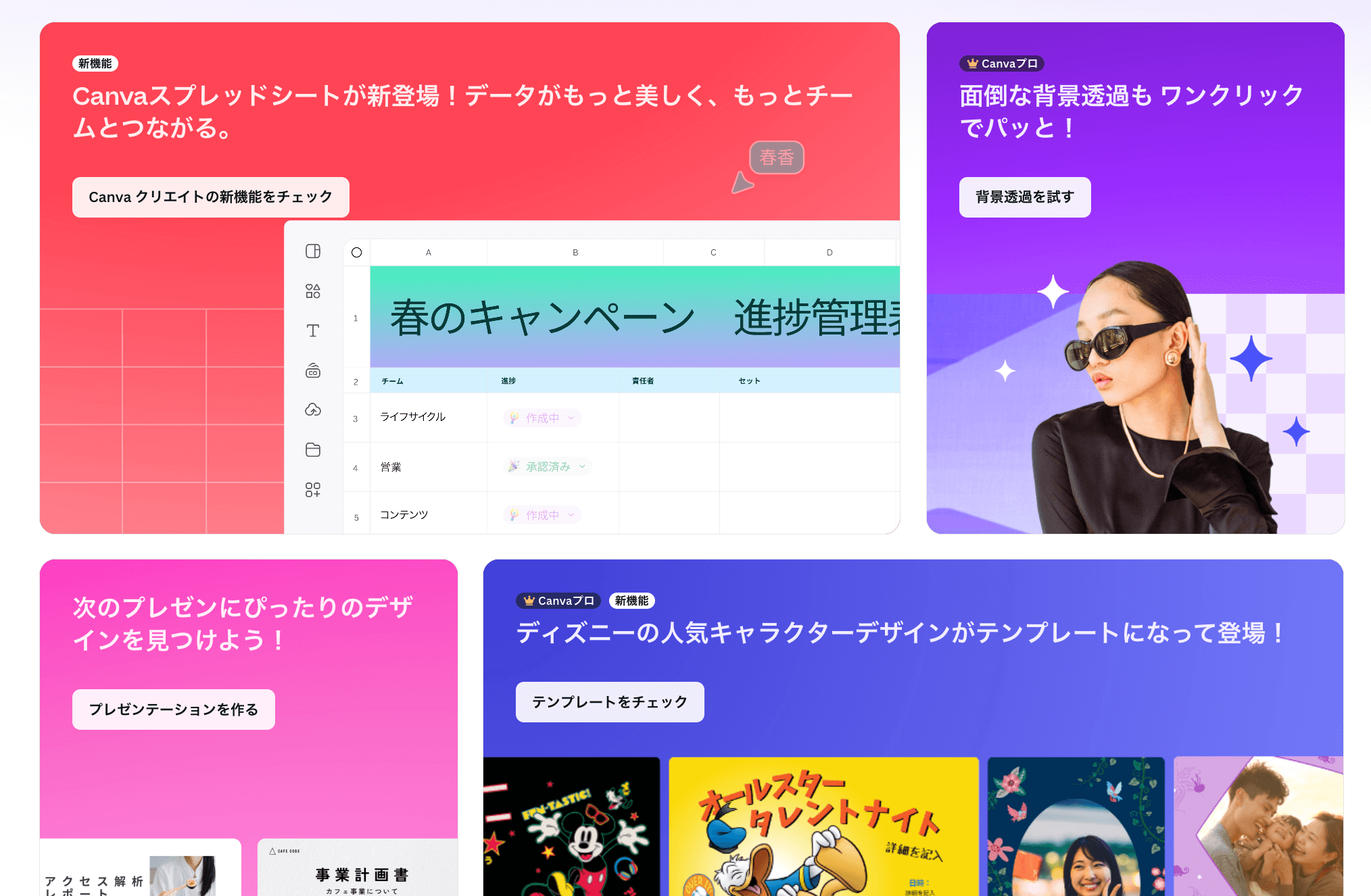
Task: Open the Uploads cloud icon
Action: [313, 409]
